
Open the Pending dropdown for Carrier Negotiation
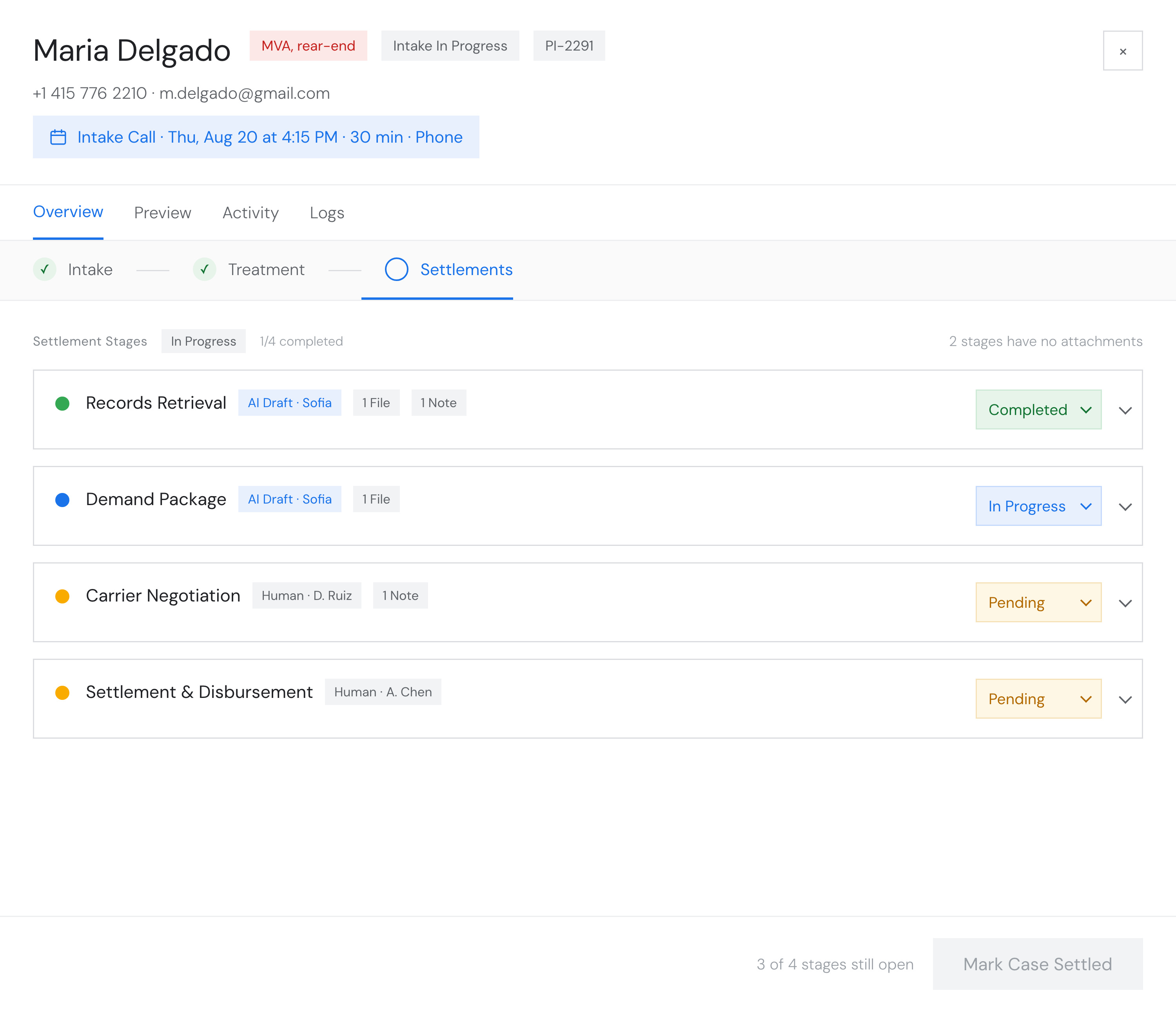click(x=1038, y=603)
